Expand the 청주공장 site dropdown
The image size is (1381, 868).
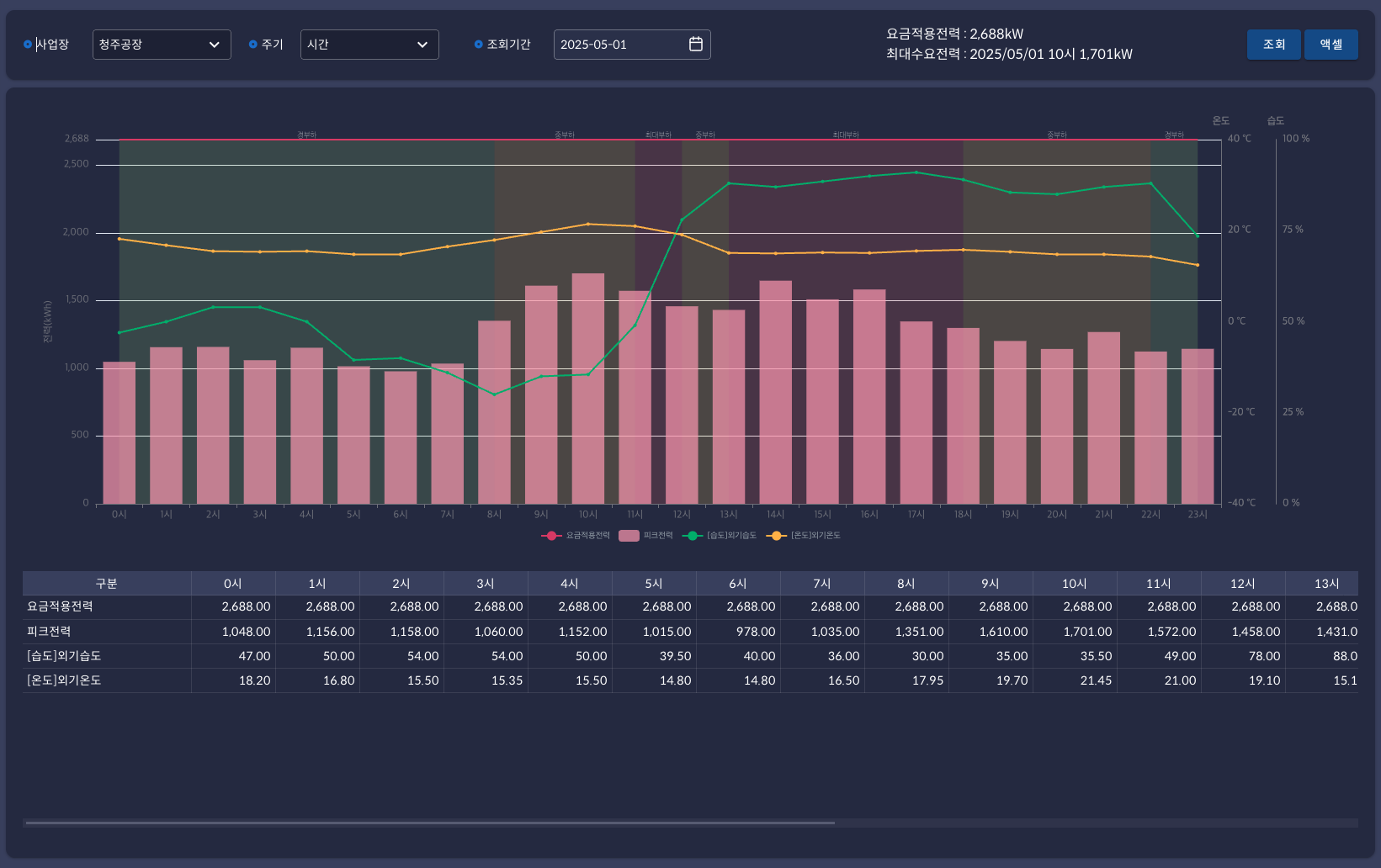[x=162, y=45]
